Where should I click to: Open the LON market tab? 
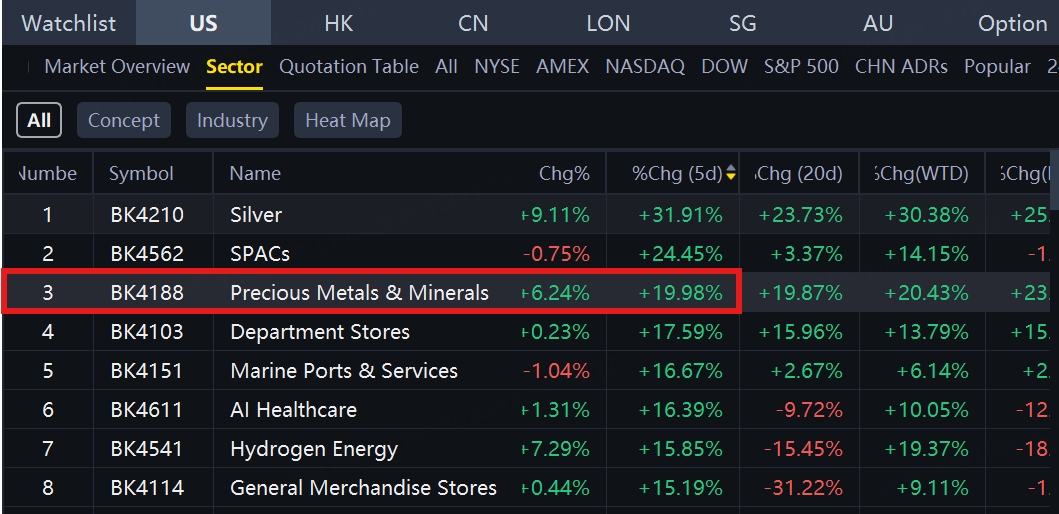click(608, 23)
